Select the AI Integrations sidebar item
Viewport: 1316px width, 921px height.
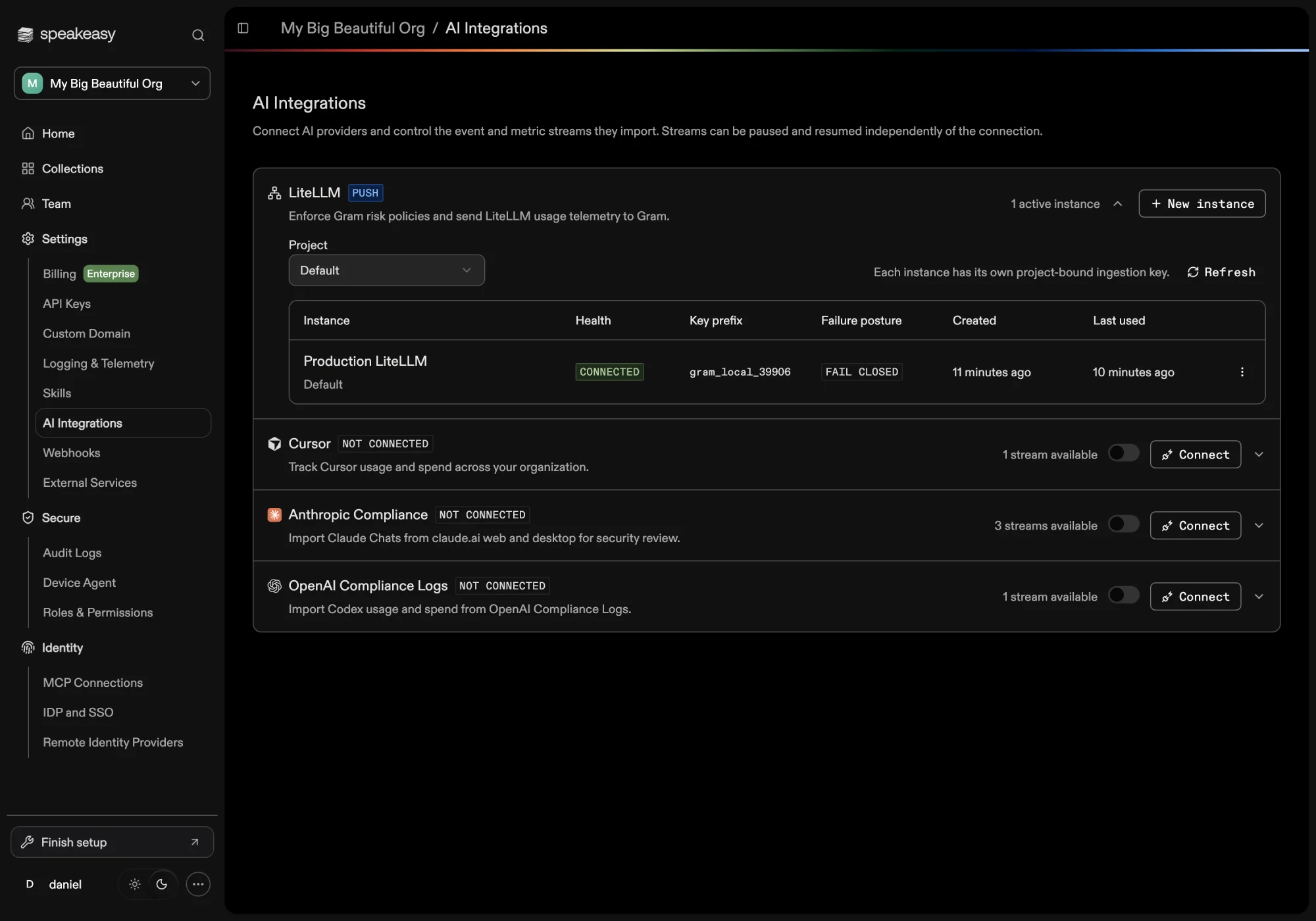click(123, 423)
